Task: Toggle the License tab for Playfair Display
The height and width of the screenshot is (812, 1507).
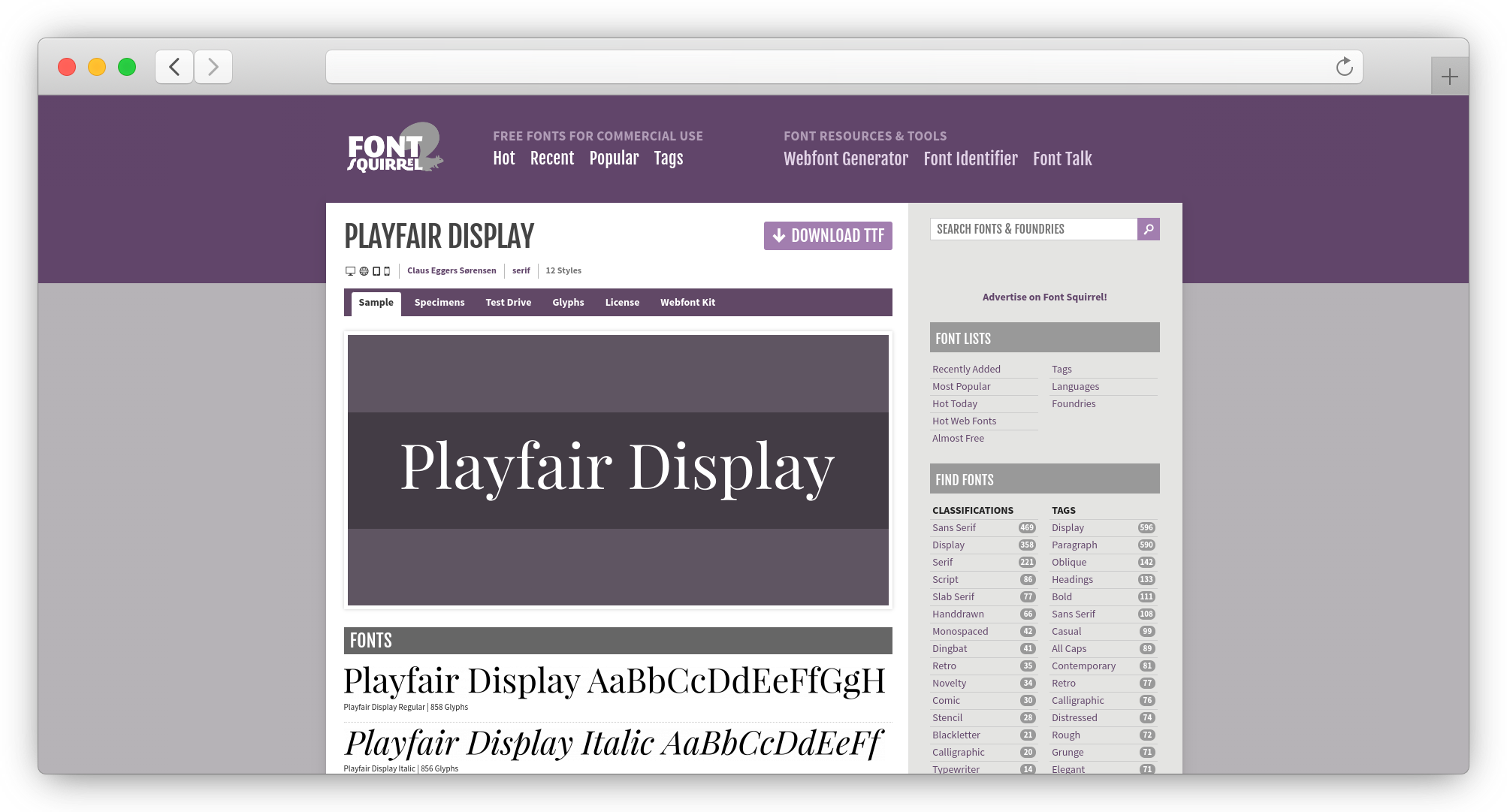Action: point(621,302)
